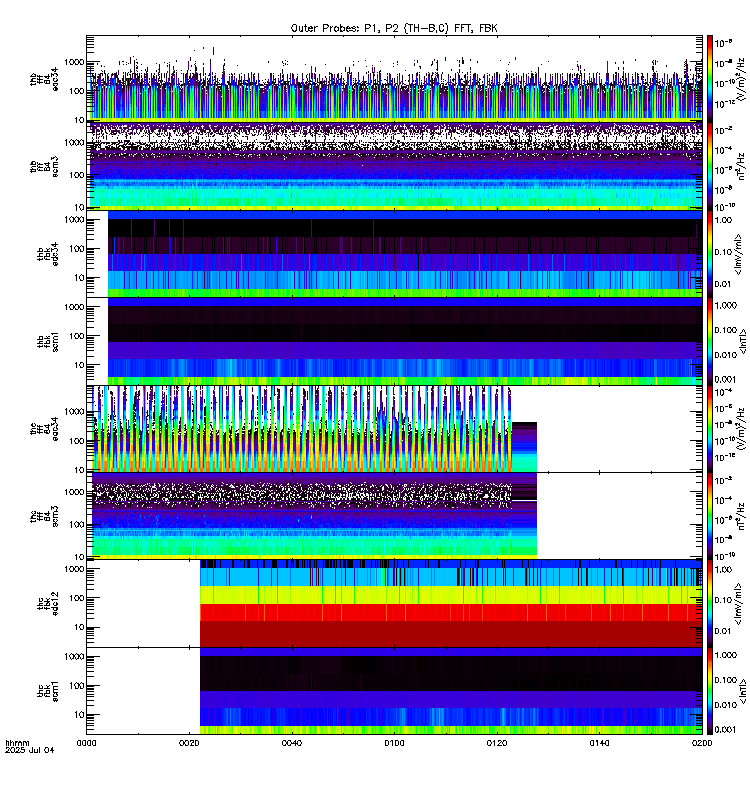Image resolution: width=750 pixels, height=800 pixels.
Task: Select the thb fbk scm1 filter bank panel
Action: pyautogui.click(x=394, y=341)
